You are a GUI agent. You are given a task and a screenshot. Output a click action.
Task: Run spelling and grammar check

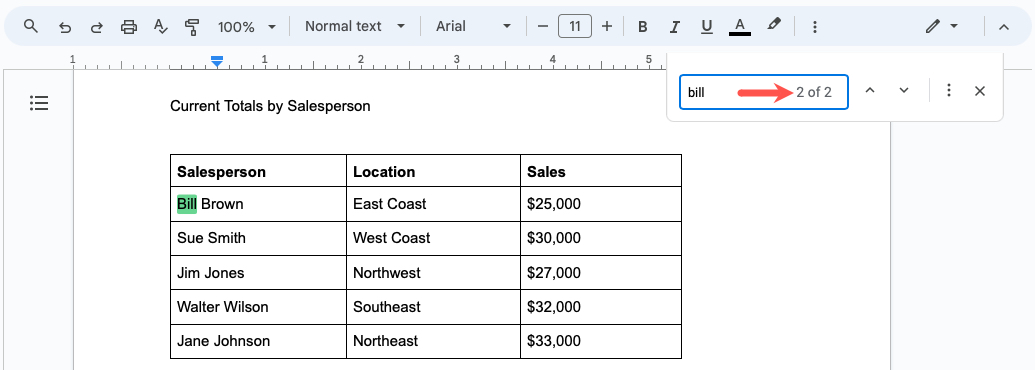point(160,27)
